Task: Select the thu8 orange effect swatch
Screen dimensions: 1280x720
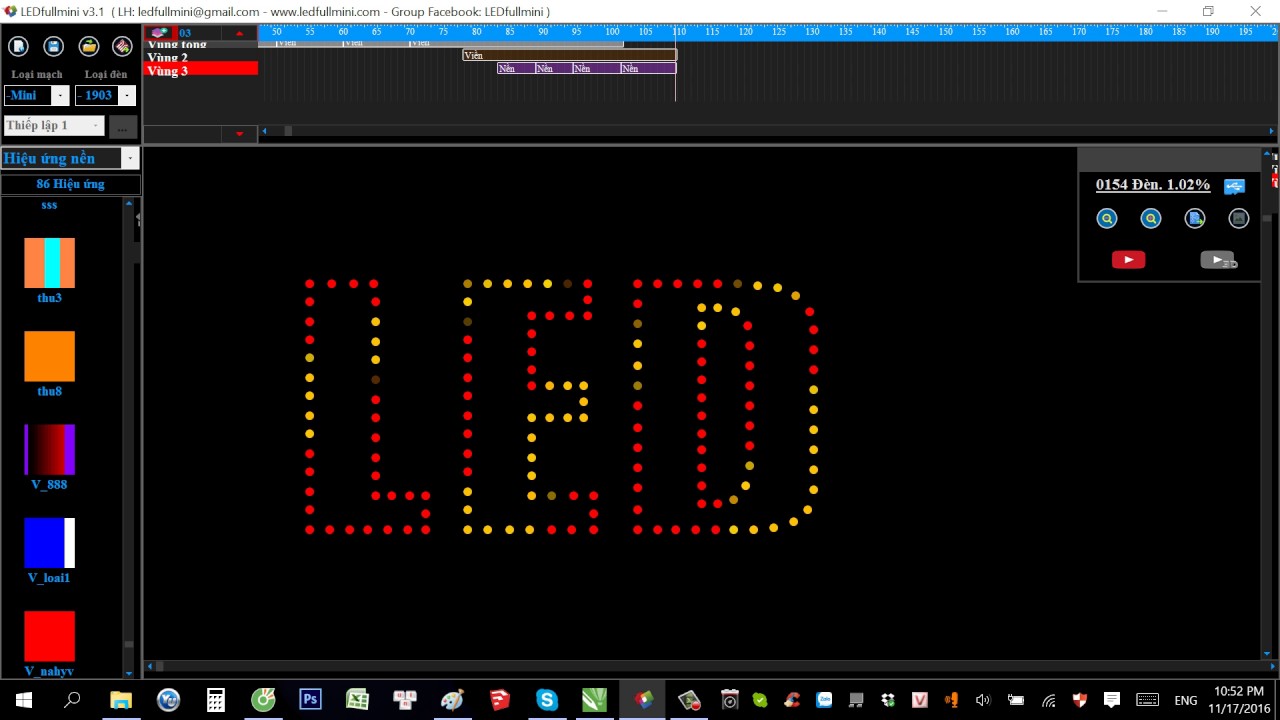Action: point(49,356)
